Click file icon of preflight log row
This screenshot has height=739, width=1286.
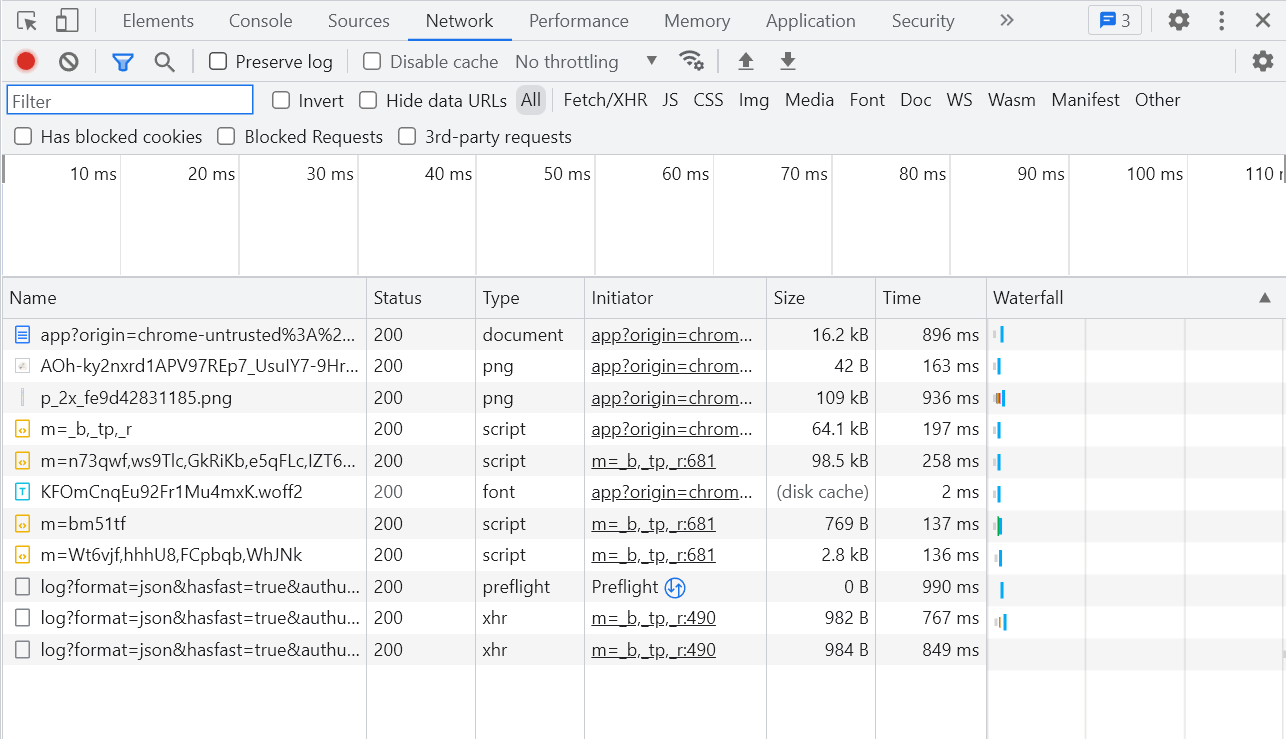(22, 587)
